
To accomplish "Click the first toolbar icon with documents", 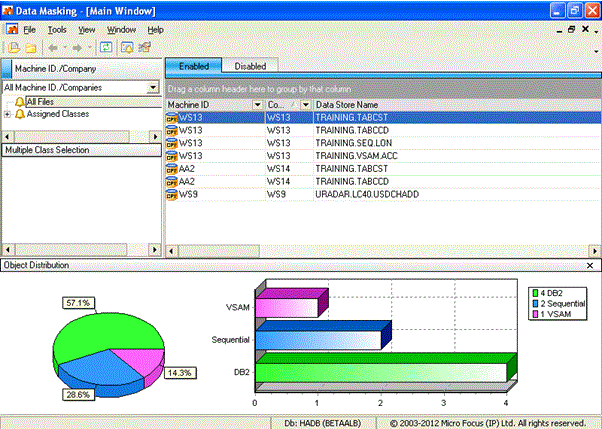I will (14, 47).
